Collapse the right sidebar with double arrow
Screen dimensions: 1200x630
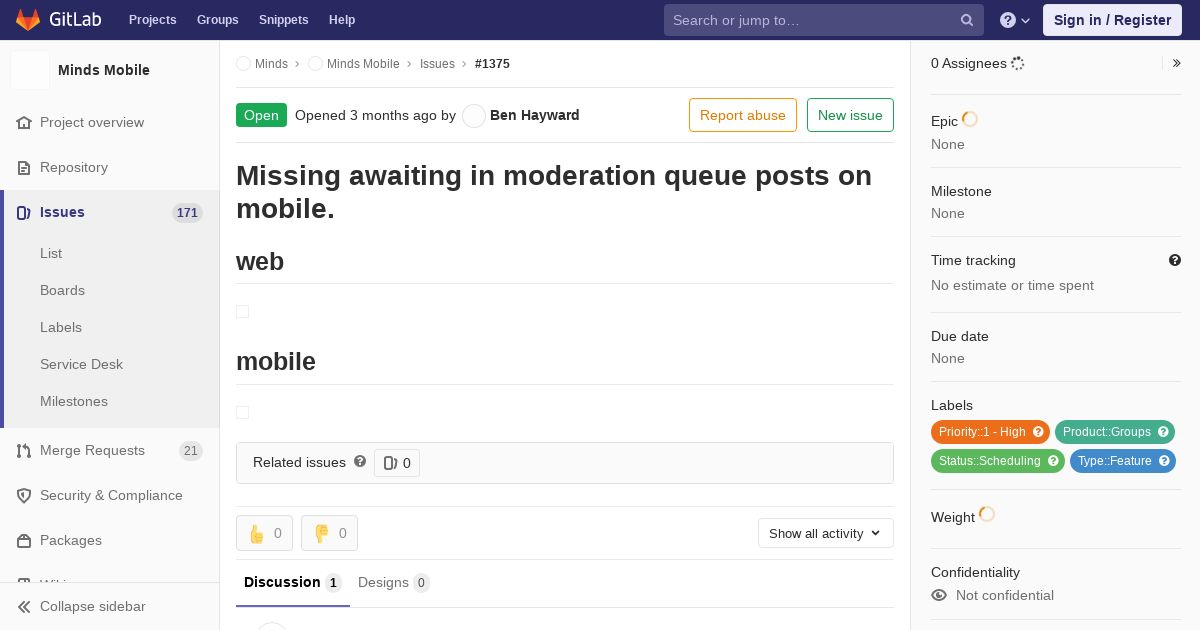click(x=1177, y=63)
